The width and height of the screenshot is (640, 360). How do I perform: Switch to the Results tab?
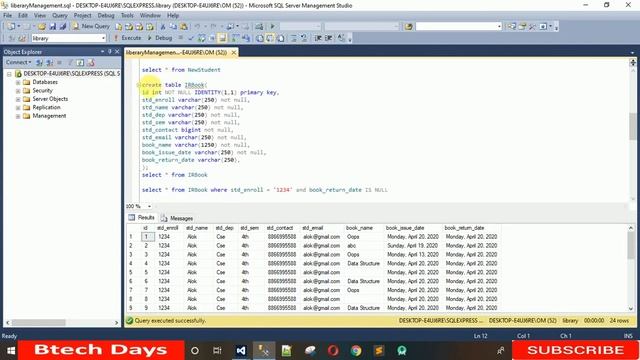click(x=141, y=218)
